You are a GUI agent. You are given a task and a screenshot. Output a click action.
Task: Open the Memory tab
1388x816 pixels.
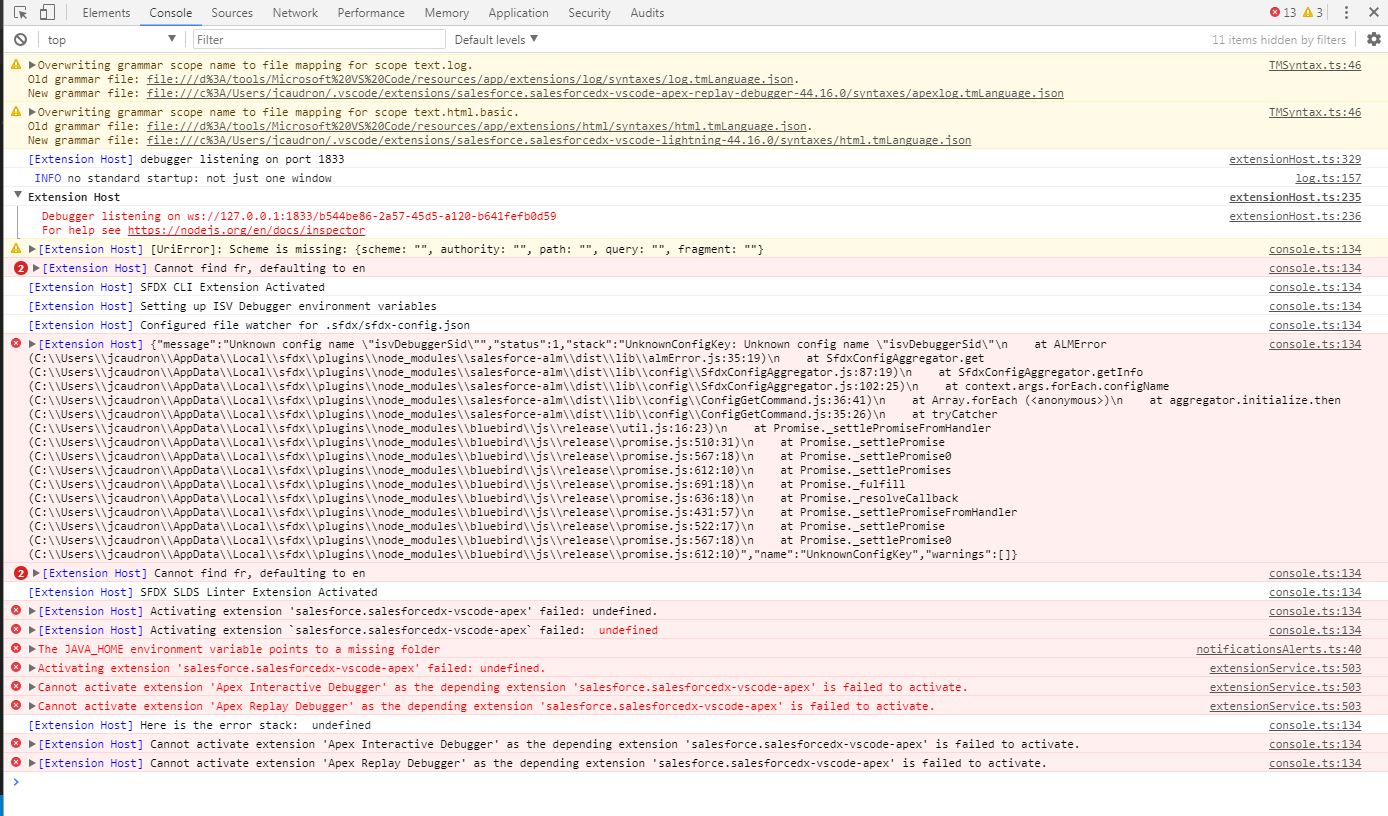click(446, 12)
